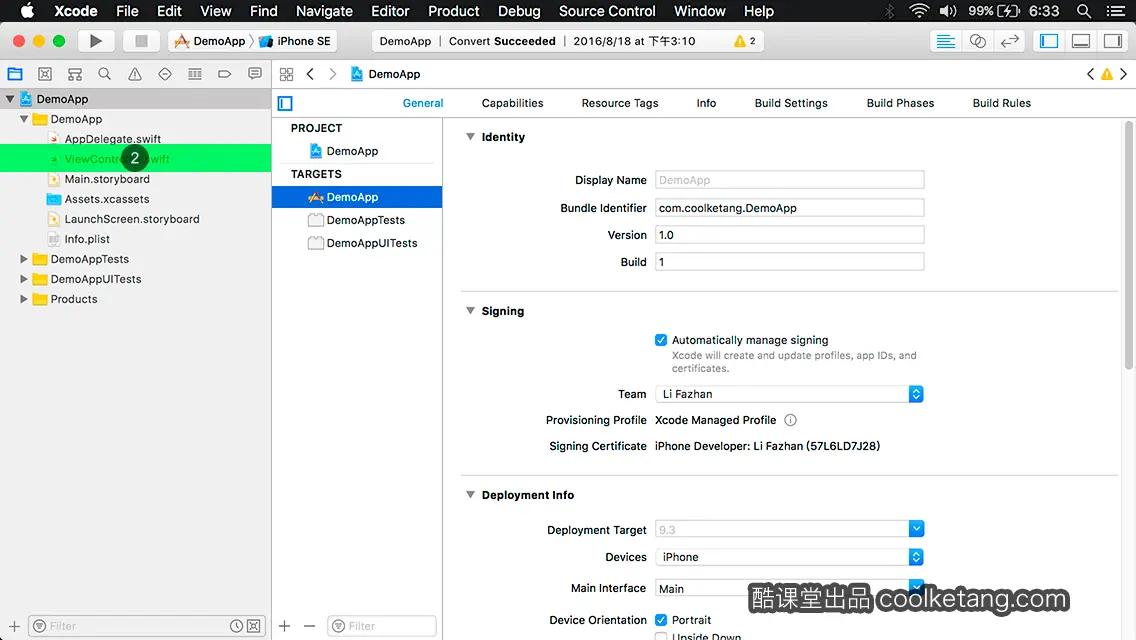Show related items grid menu

point(286,74)
